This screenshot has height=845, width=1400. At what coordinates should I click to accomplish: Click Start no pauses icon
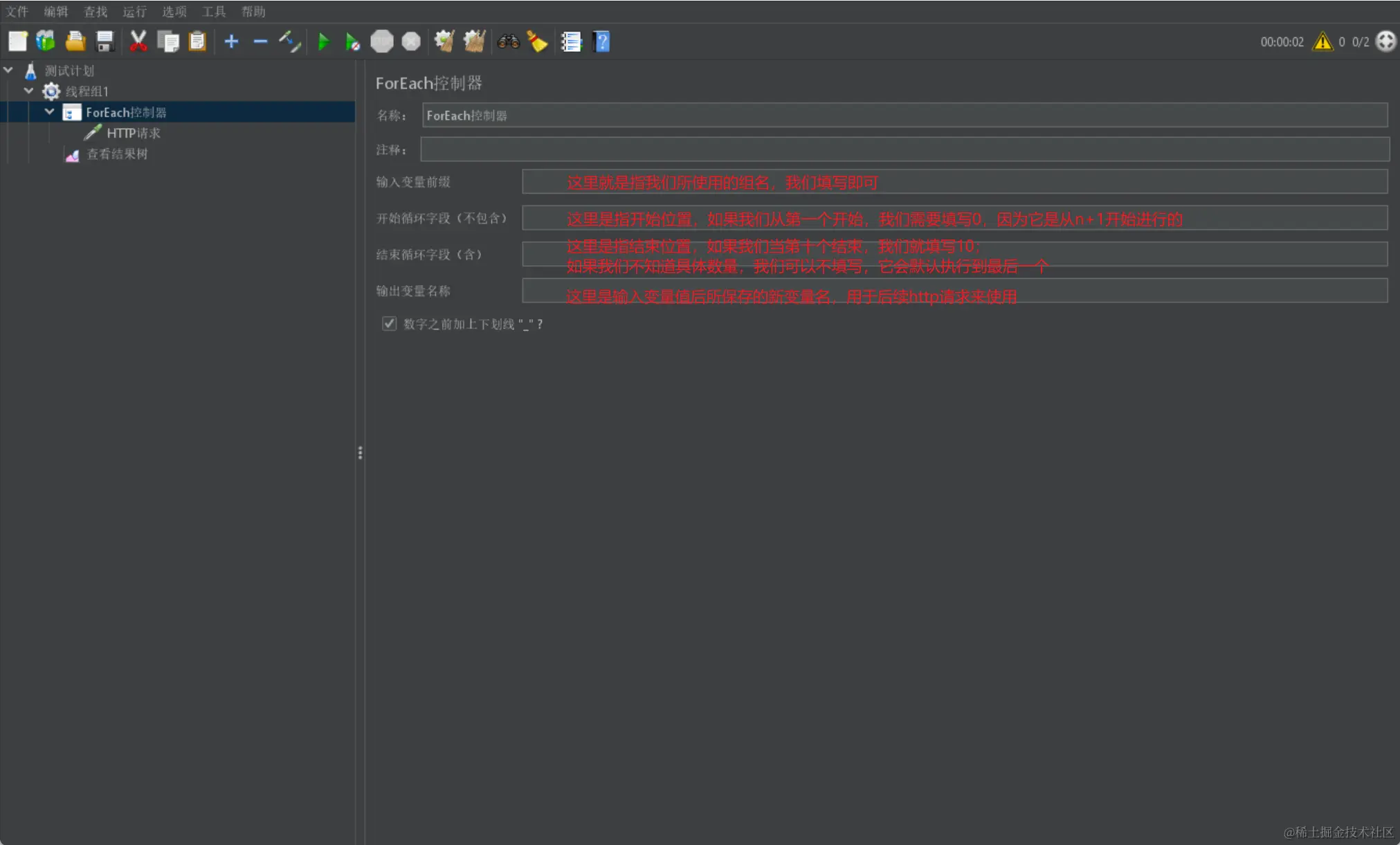pyautogui.click(x=352, y=42)
